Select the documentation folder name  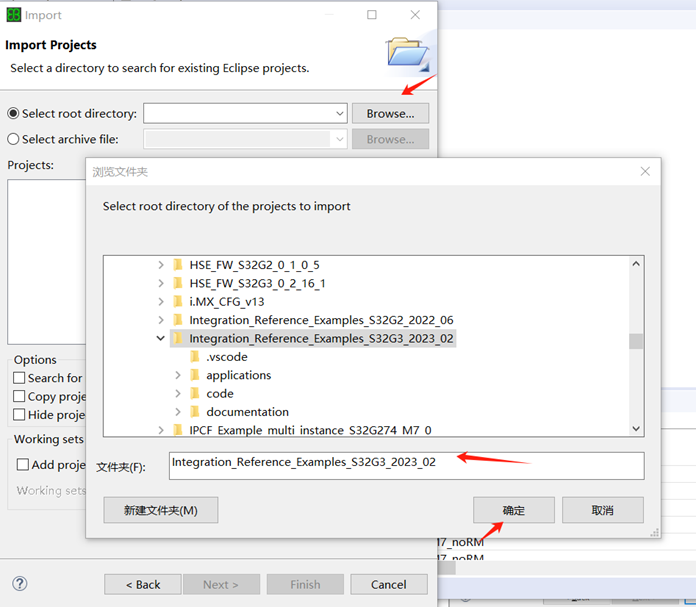click(x=247, y=412)
